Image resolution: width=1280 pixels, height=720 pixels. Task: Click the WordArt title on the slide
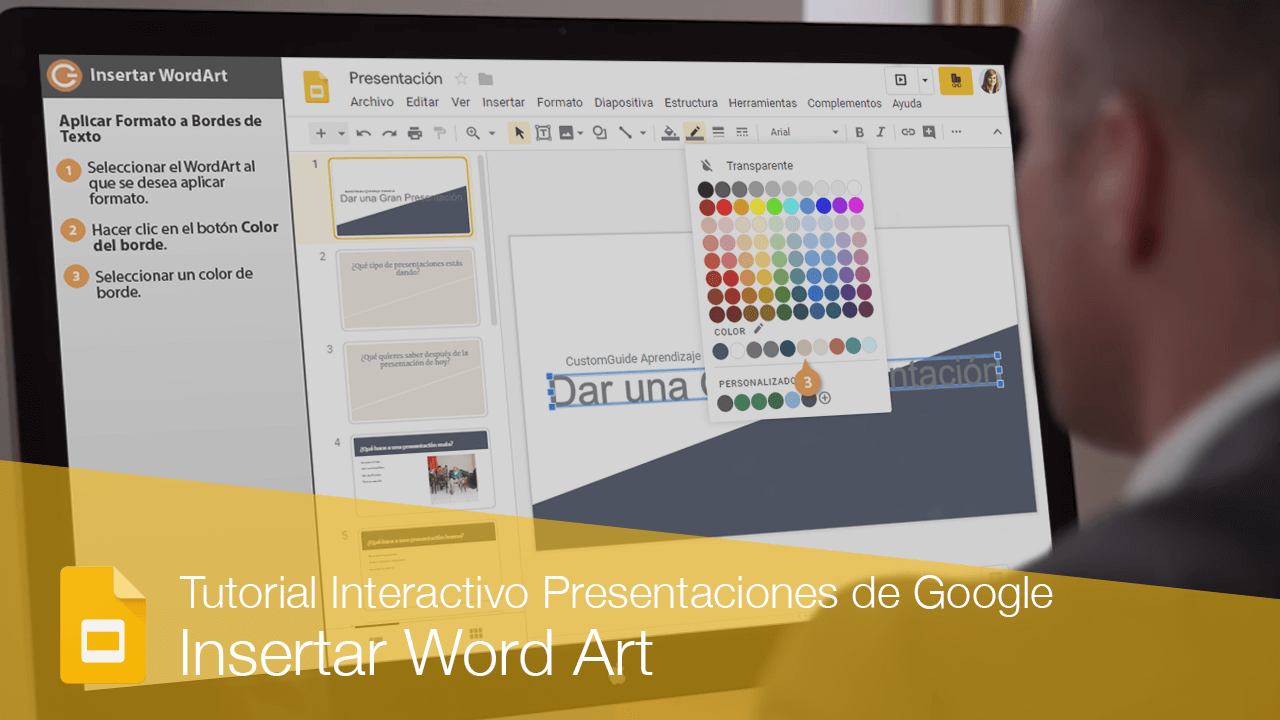click(775, 384)
